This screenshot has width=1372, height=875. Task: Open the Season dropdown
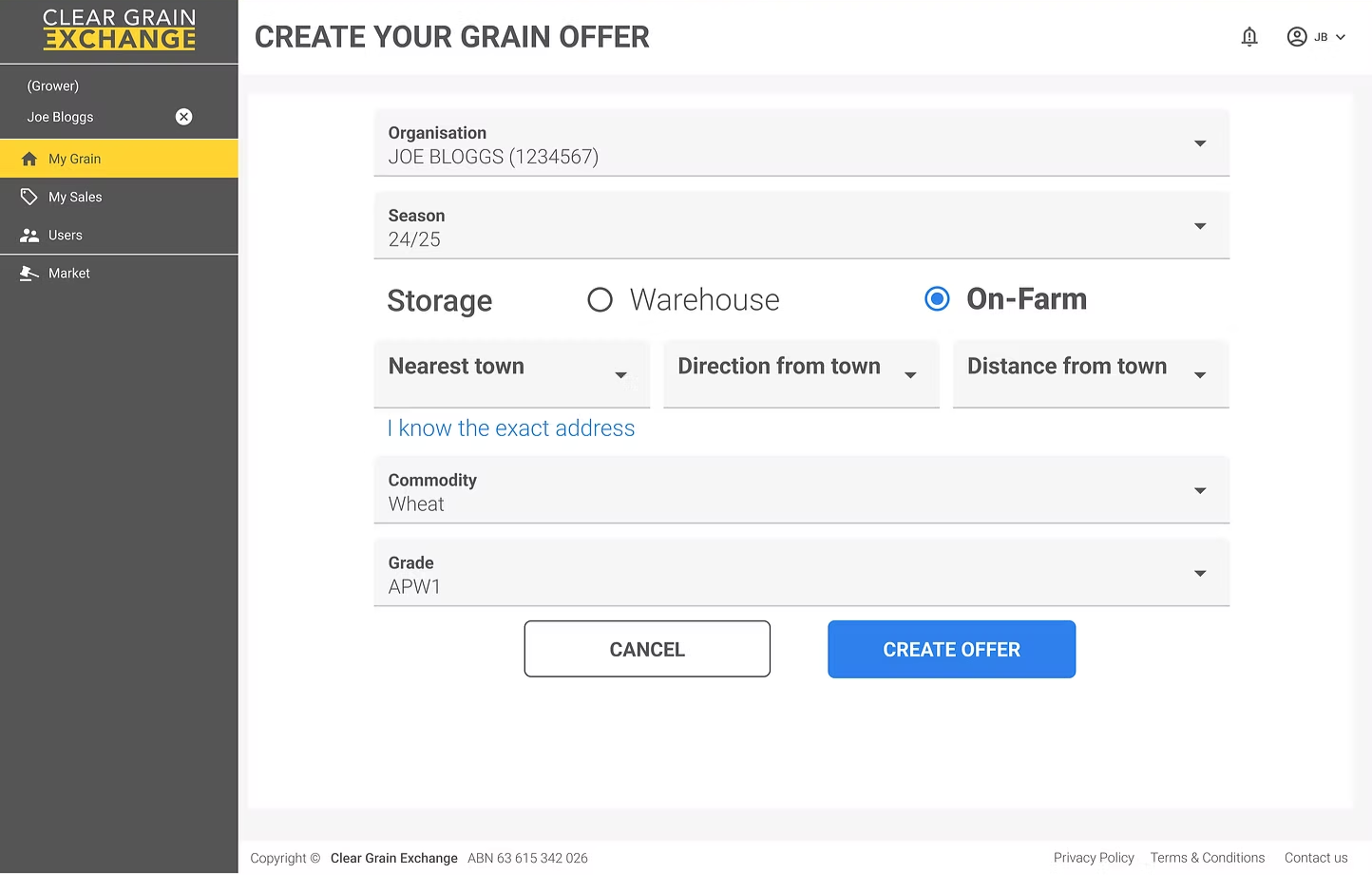801,226
